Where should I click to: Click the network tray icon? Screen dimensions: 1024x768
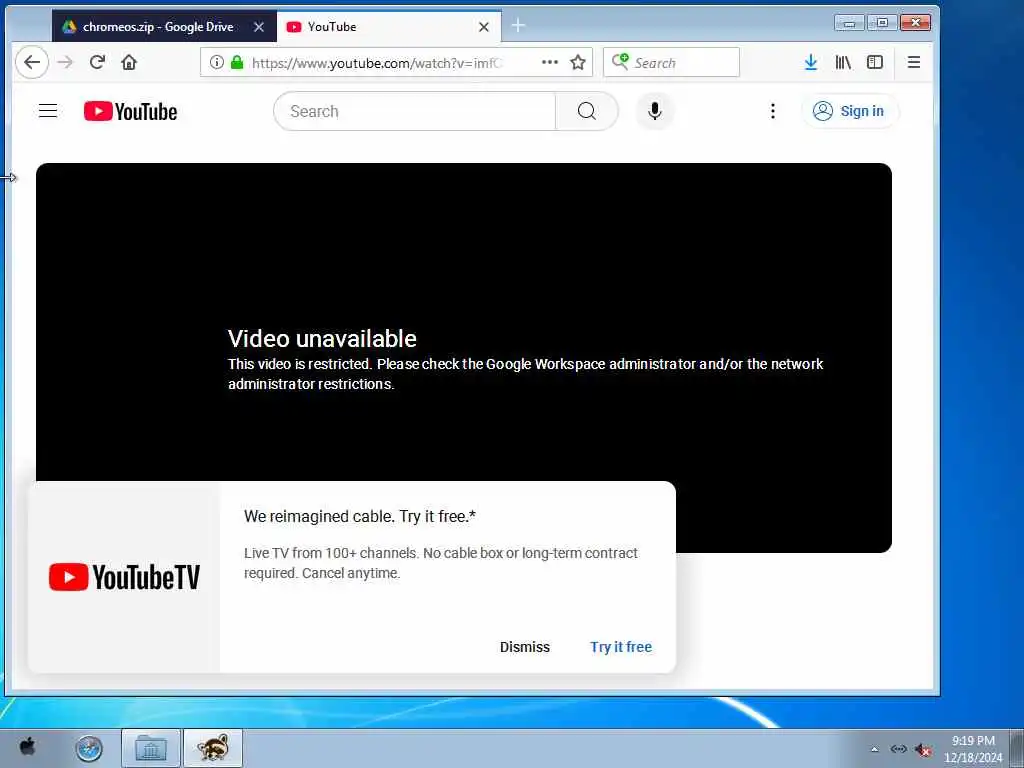(899, 749)
